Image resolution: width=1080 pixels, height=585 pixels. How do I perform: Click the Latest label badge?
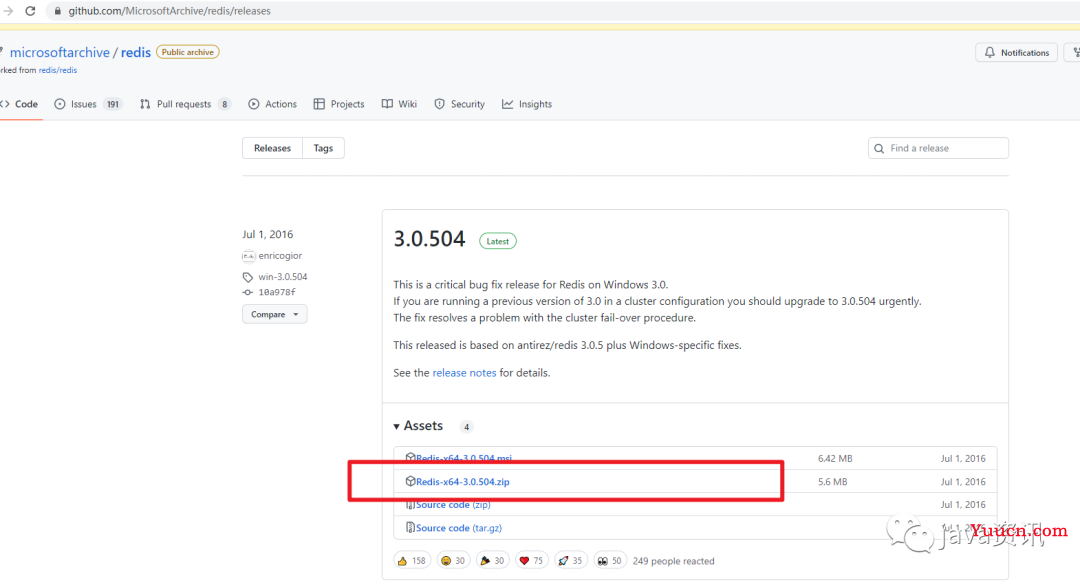coord(497,241)
